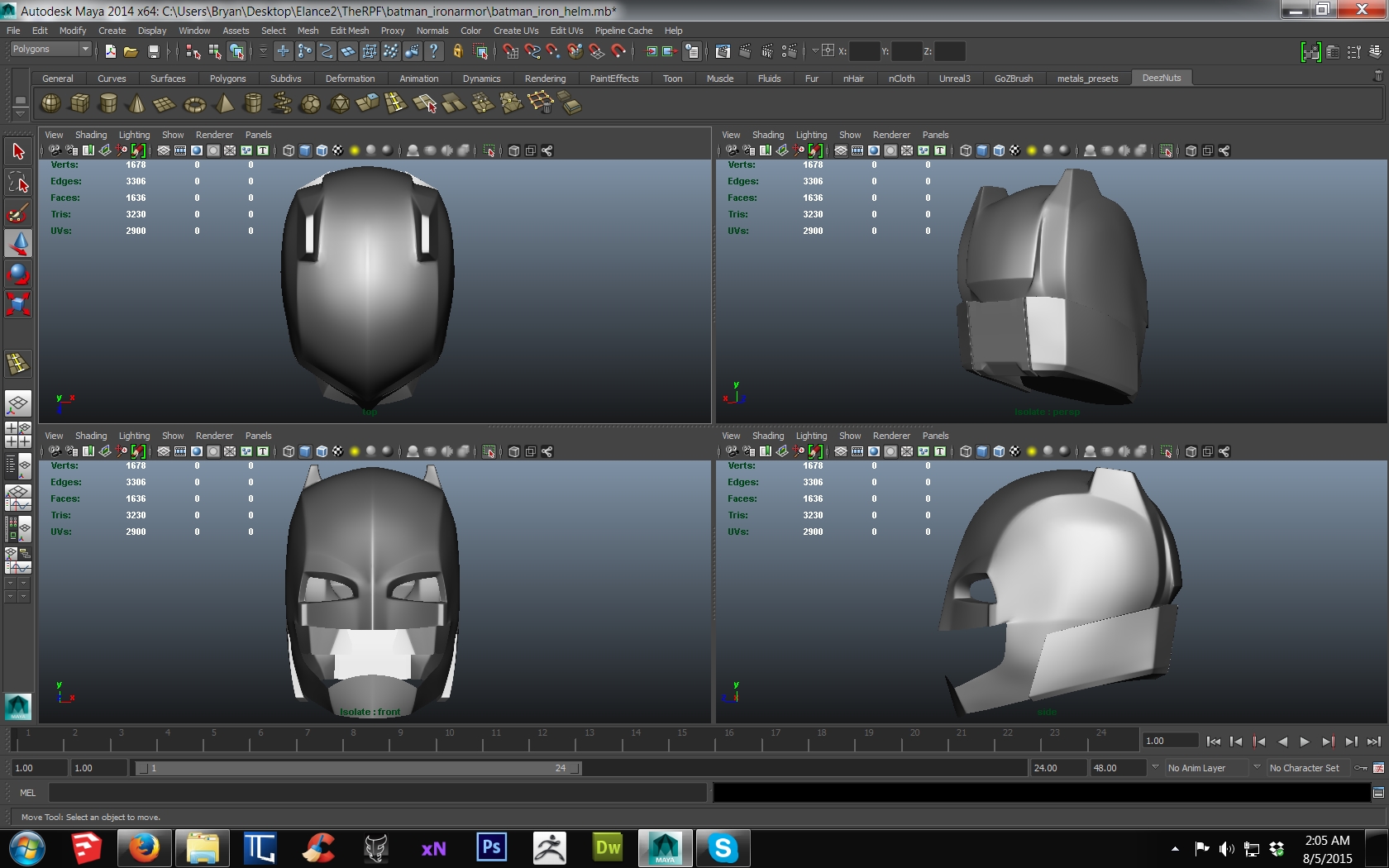Toggle the Auto Keyframe key button
1389x868 pixels.
click(1360, 768)
